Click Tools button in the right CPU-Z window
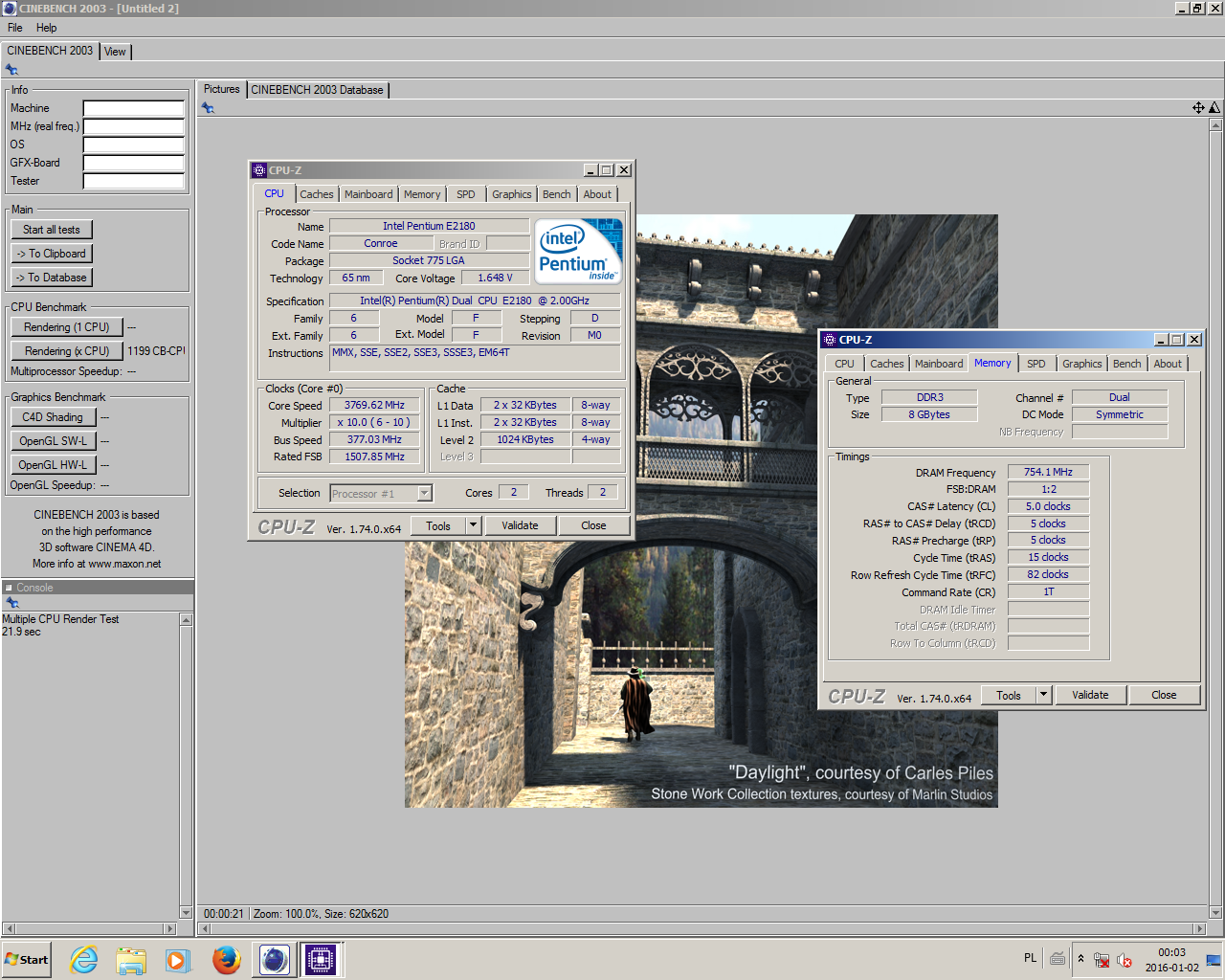 point(1009,696)
